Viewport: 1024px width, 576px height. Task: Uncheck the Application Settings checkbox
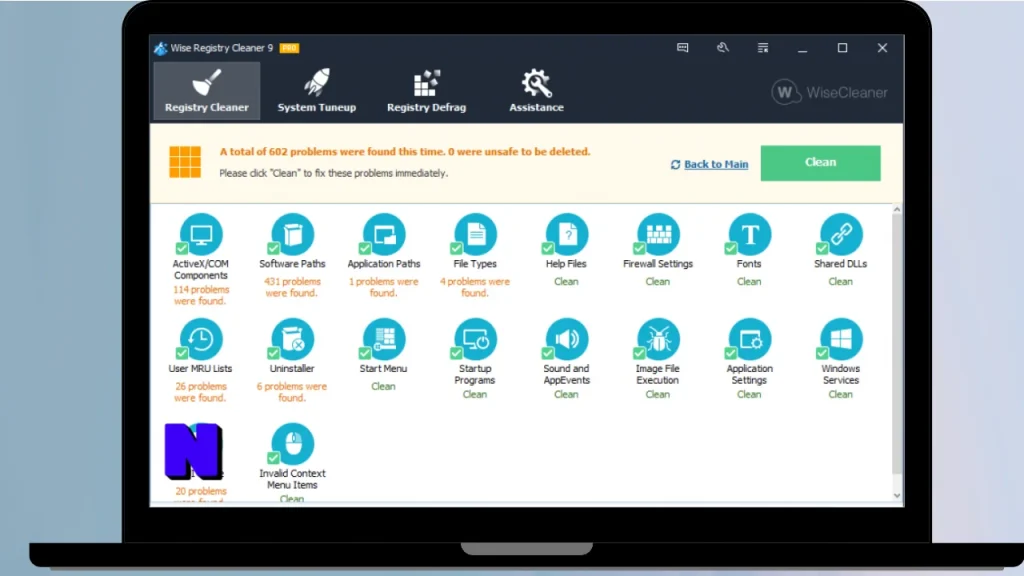(x=731, y=353)
